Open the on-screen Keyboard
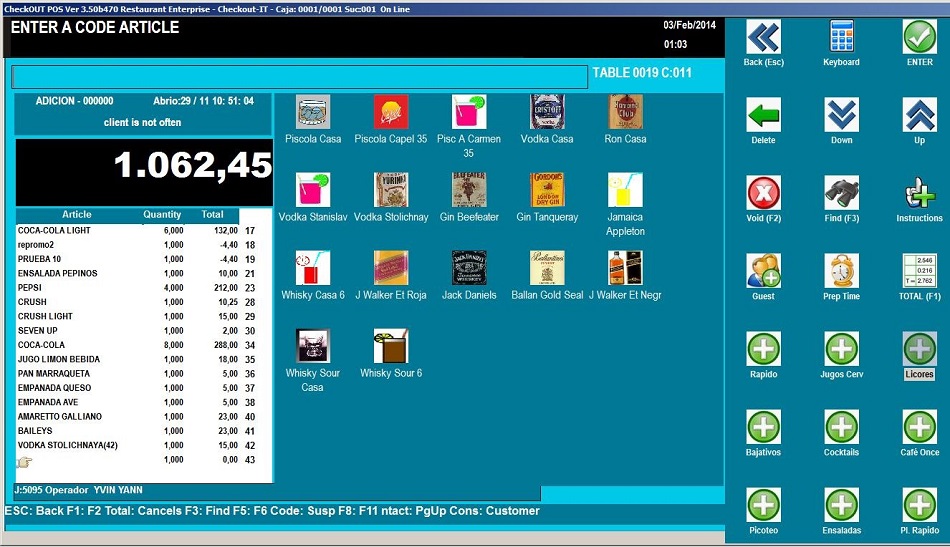 [841, 38]
